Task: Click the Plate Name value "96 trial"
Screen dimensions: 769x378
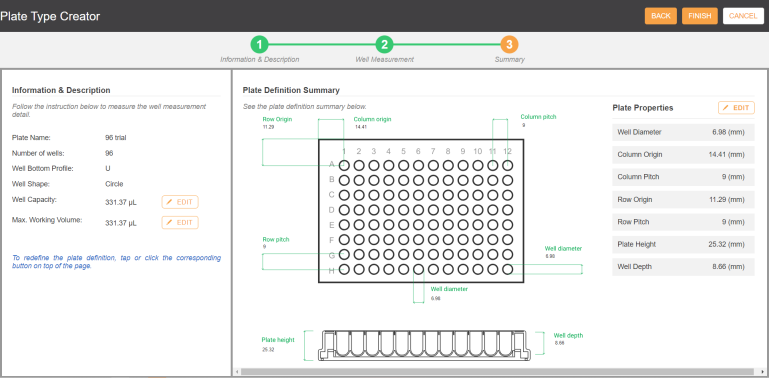Action: 116,138
